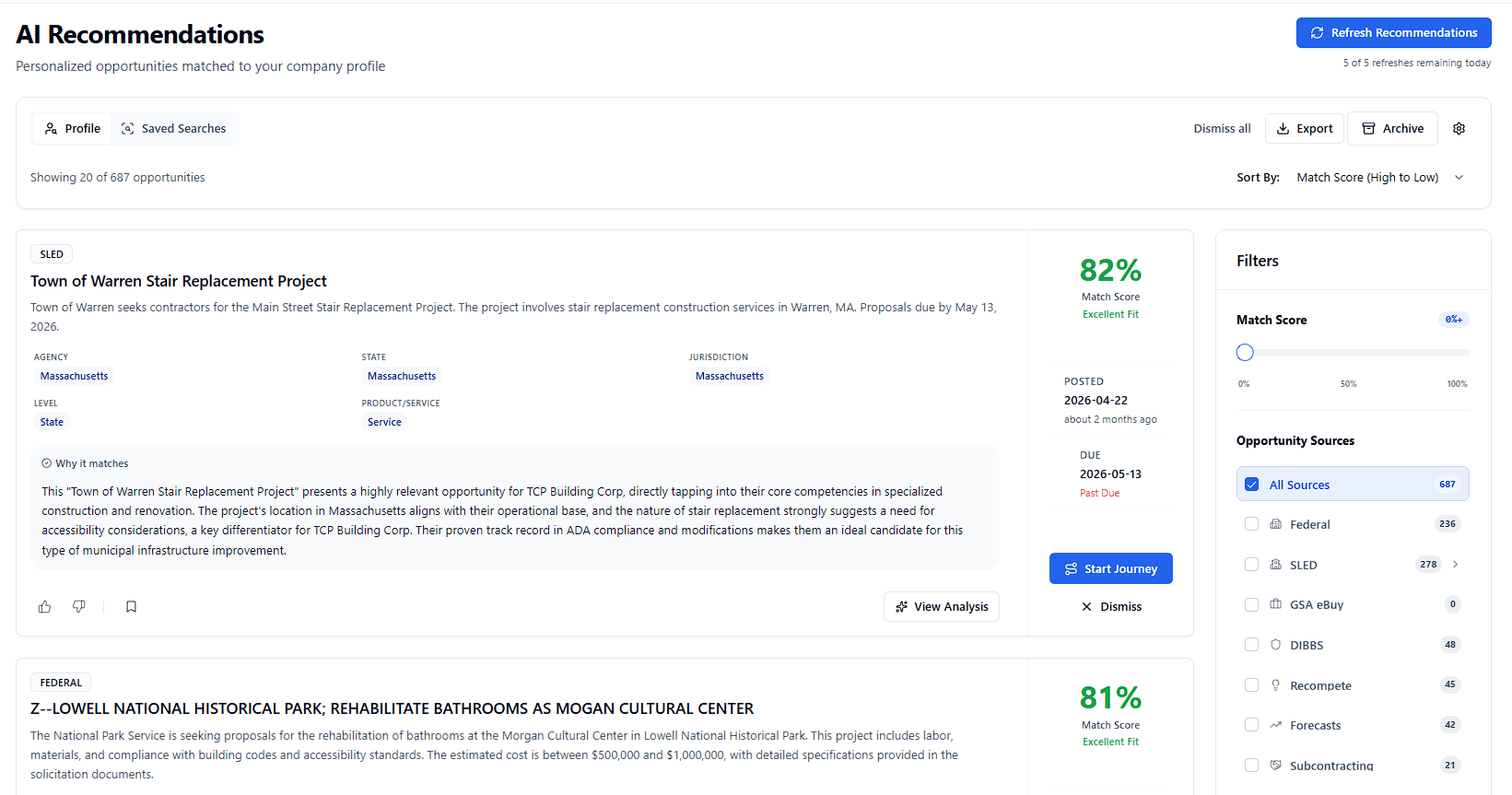Click the SLED source building icon

(x=1276, y=565)
